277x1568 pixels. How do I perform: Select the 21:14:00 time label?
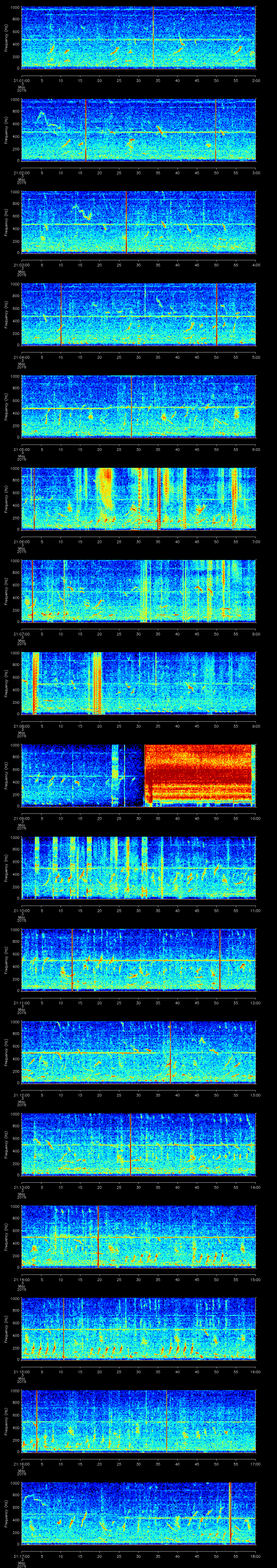21,1279
